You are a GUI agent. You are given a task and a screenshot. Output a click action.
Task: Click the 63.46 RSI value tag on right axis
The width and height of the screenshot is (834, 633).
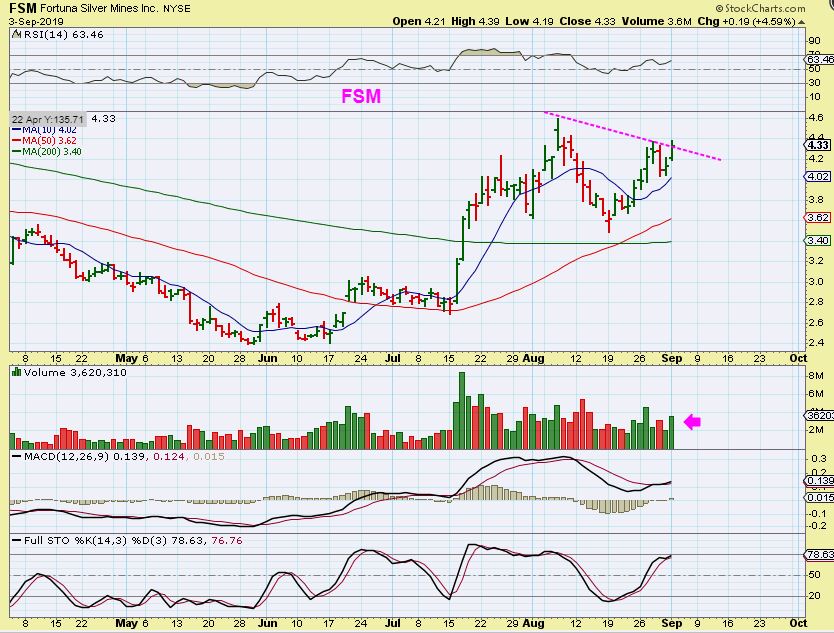tap(820, 60)
